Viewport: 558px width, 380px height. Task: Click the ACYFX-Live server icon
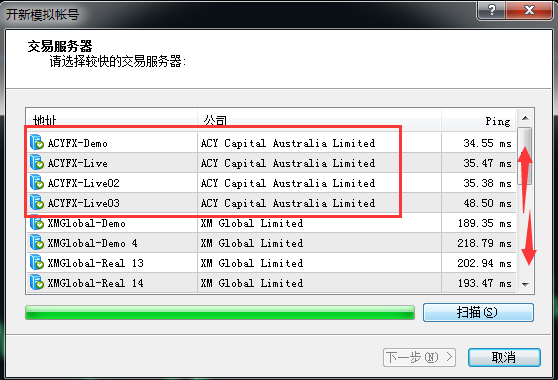pyautogui.click(x=37, y=163)
